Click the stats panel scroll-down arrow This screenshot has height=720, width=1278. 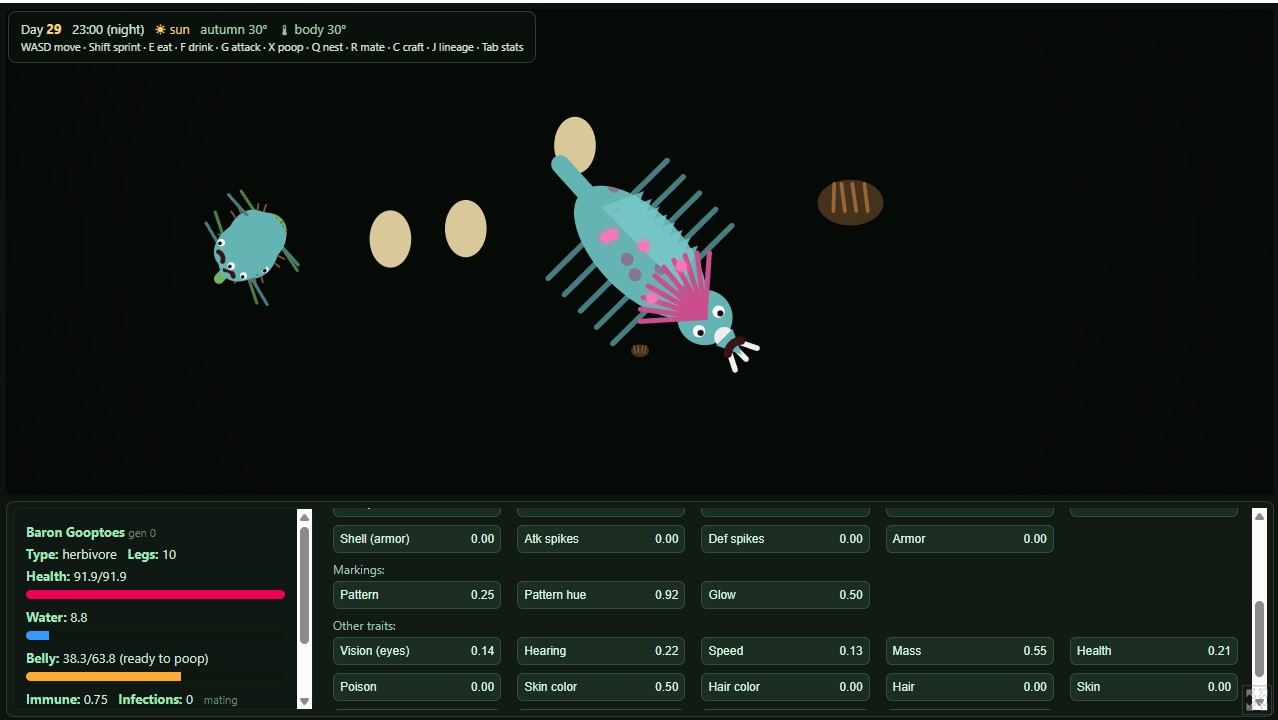304,702
